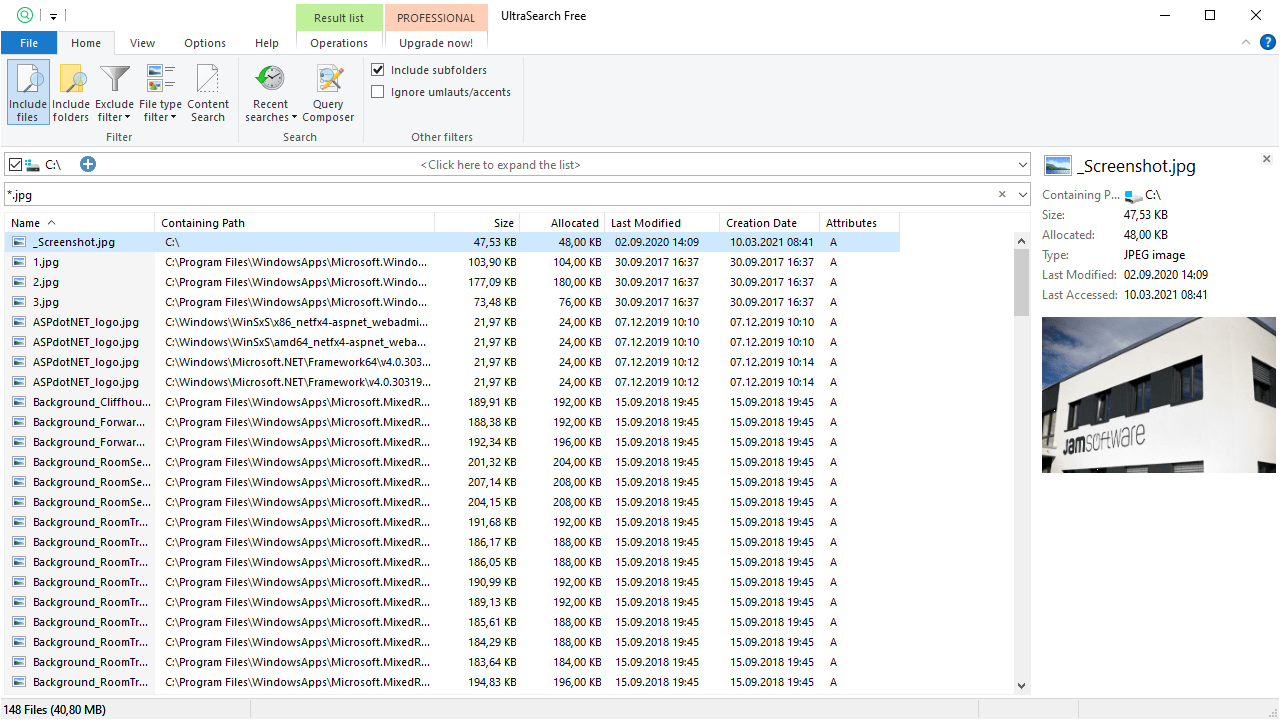
Task: Sort by Containing Path column header
Action: pyautogui.click(x=295, y=223)
